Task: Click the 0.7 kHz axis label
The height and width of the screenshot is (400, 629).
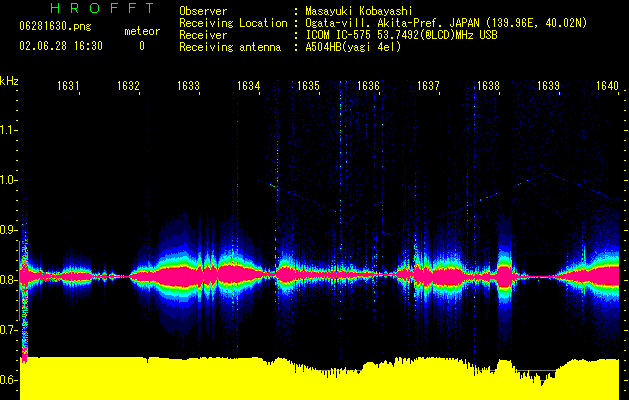Action: pyautogui.click(x=7, y=330)
